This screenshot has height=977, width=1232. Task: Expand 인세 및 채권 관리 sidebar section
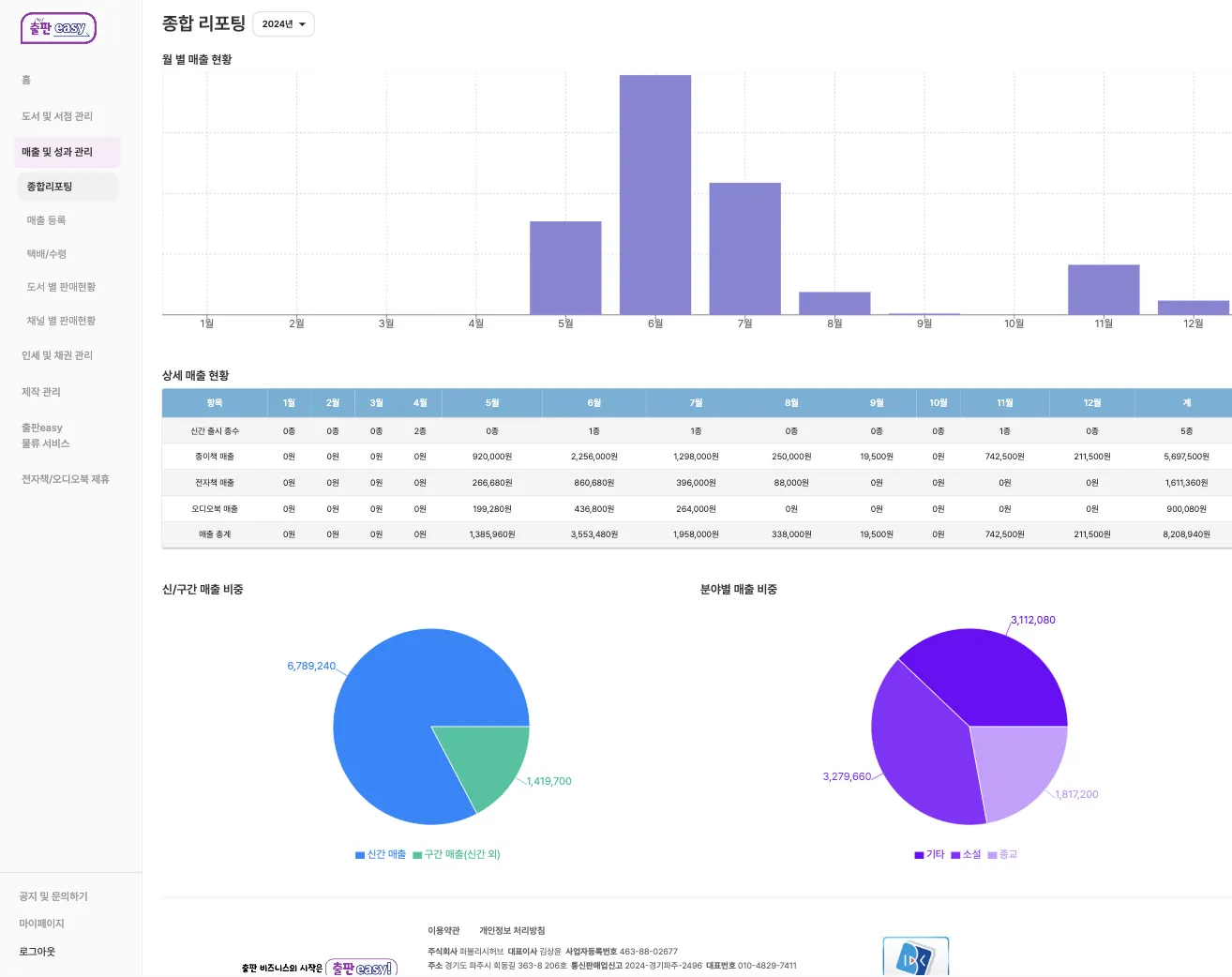coord(57,355)
